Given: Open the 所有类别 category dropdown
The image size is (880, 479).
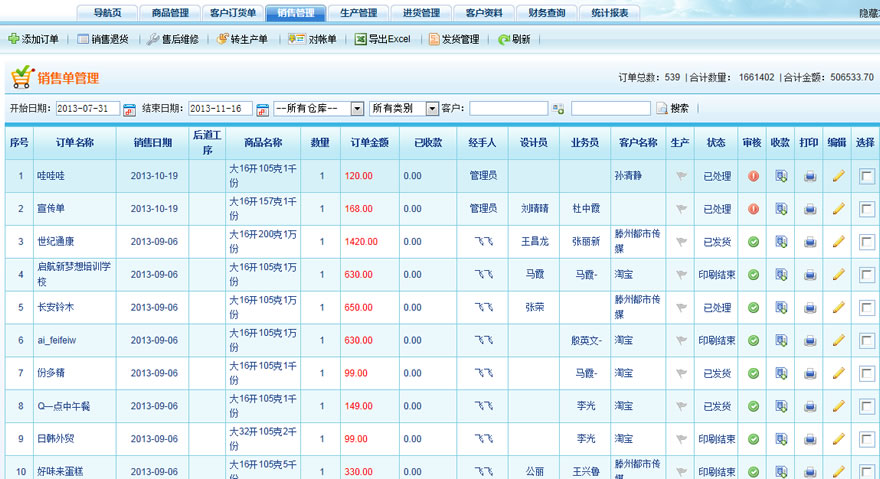Looking at the screenshot, I should 404,108.
